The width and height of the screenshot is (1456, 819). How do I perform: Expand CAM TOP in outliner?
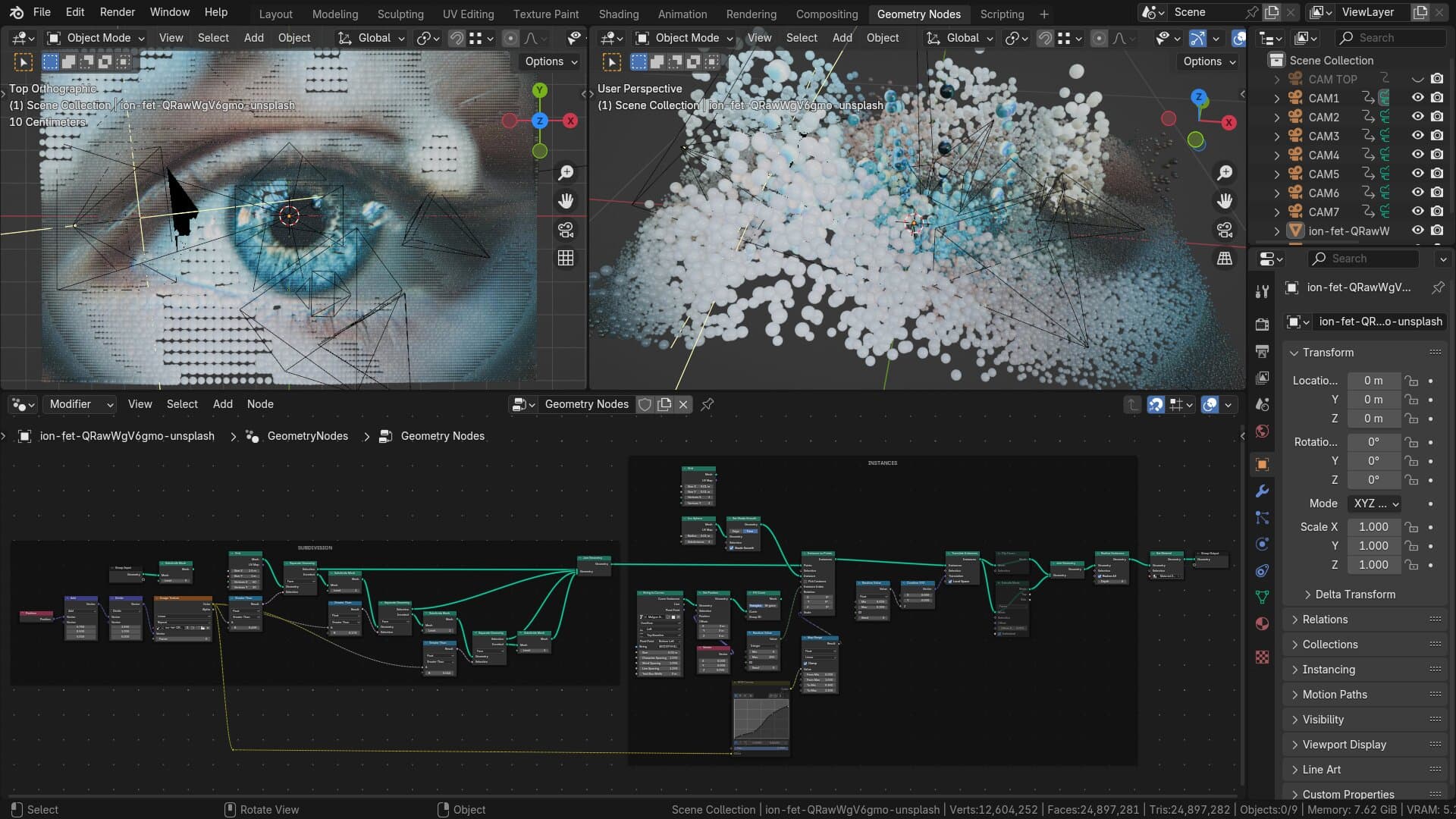[1277, 79]
